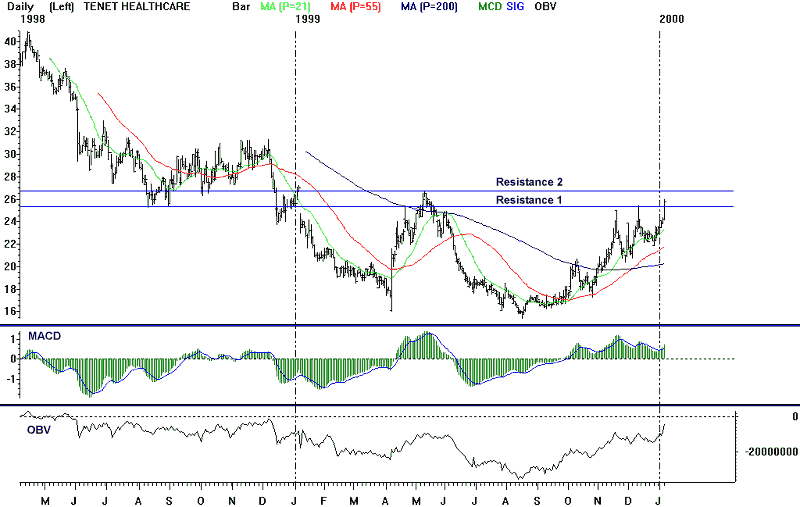
Task: Click the 22 price axis value
Action: pos(10,244)
